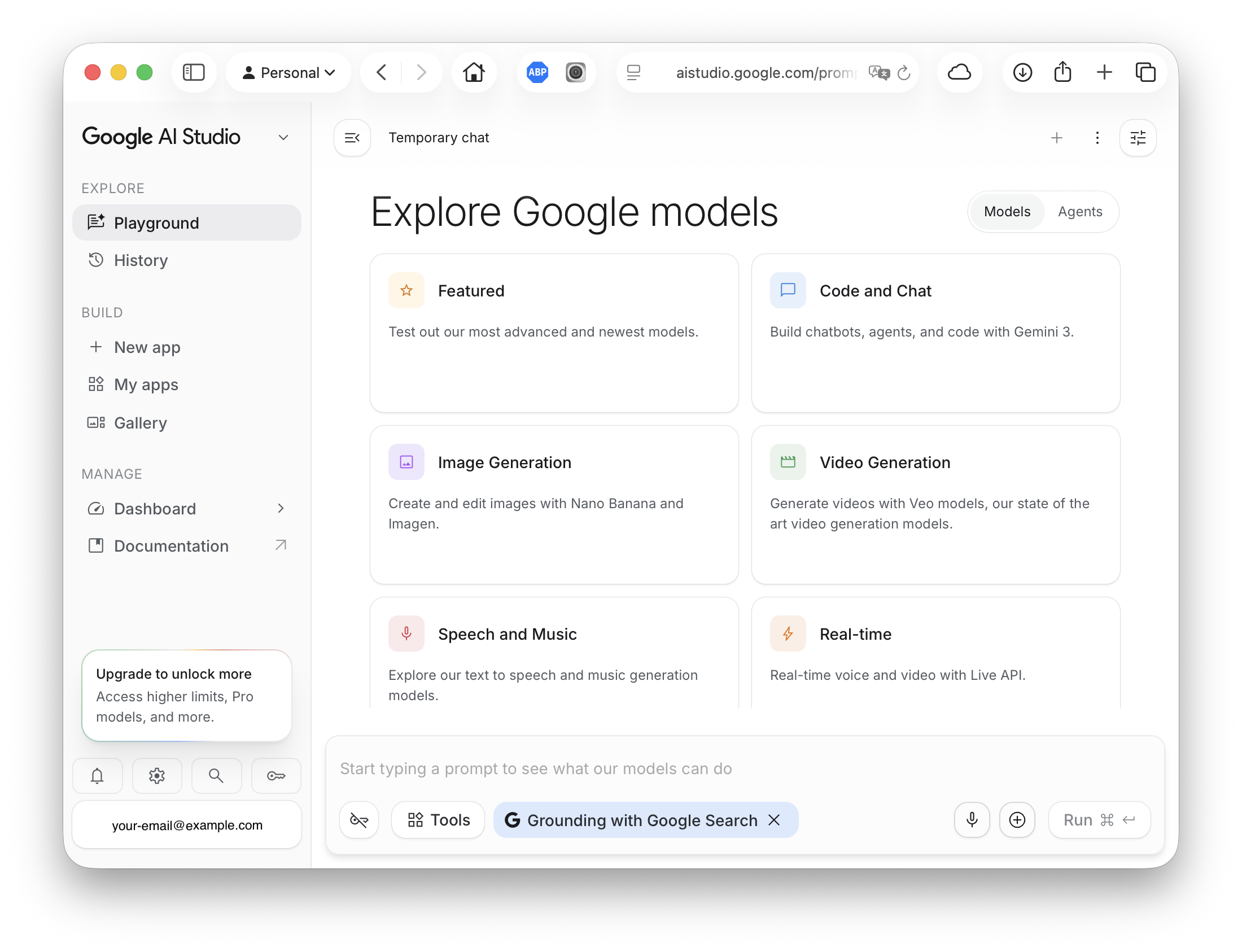This screenshot has height=952, width=1242.
Task: Open the iCloud tabs cloud icon
Action: coord(959,72)
